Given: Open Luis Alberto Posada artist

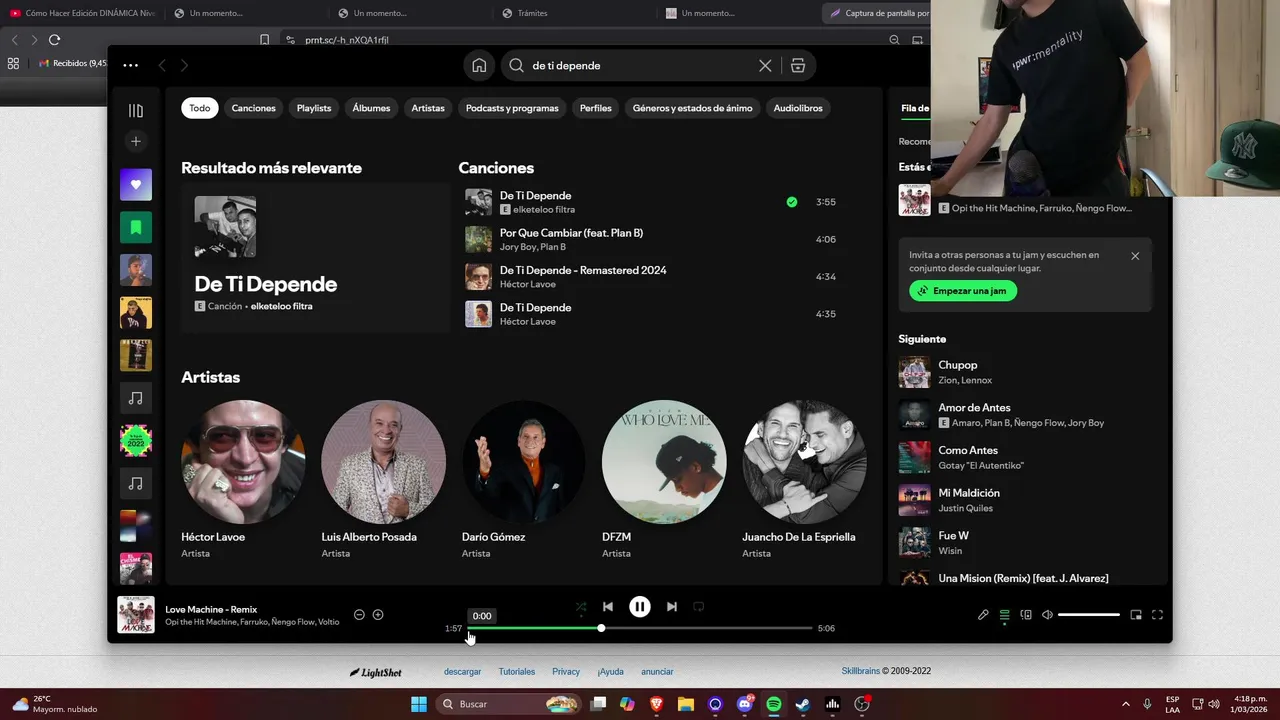Looking at the screenshot, I should (x=383, y=462).
